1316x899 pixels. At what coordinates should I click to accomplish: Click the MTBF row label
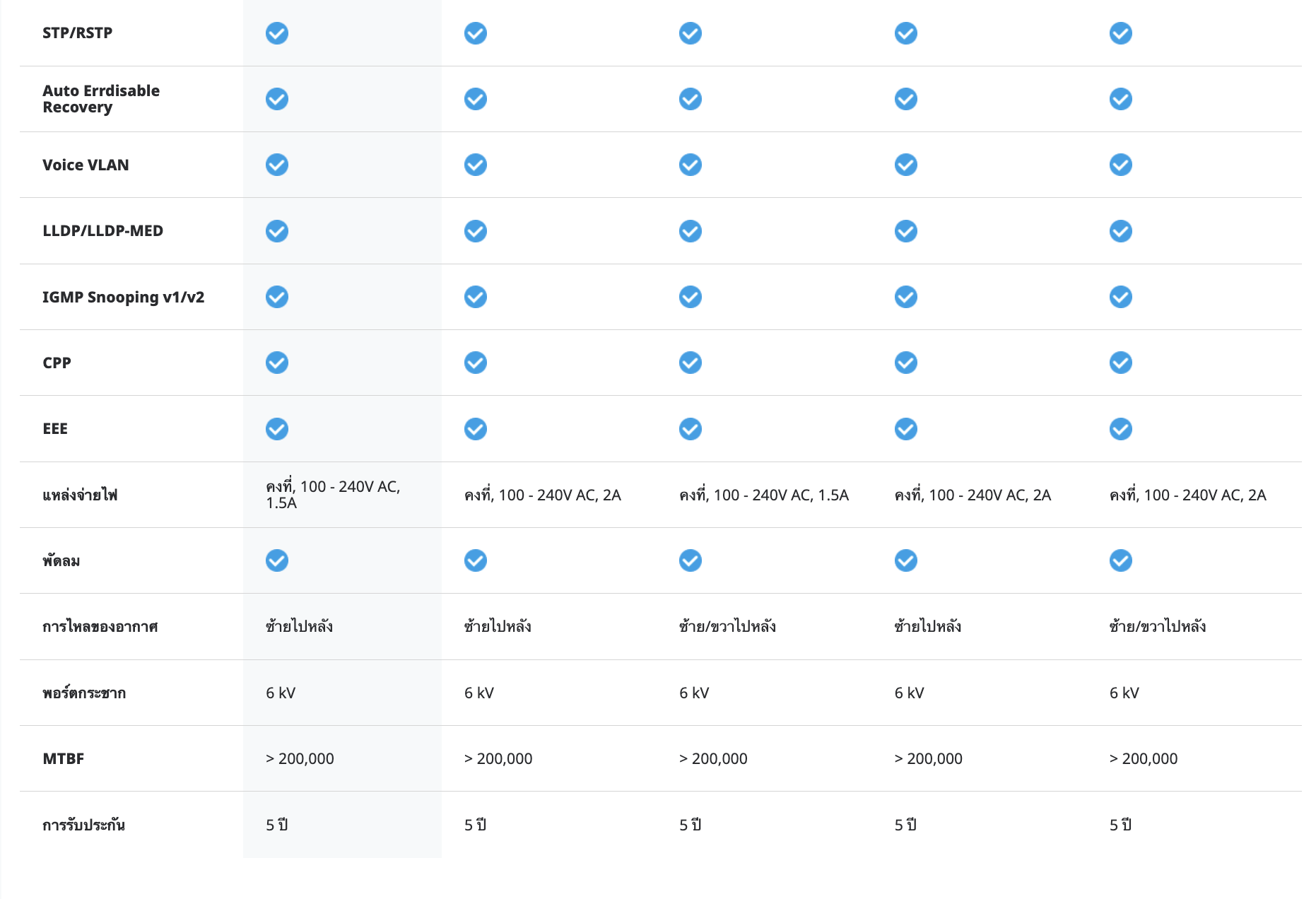63,758
